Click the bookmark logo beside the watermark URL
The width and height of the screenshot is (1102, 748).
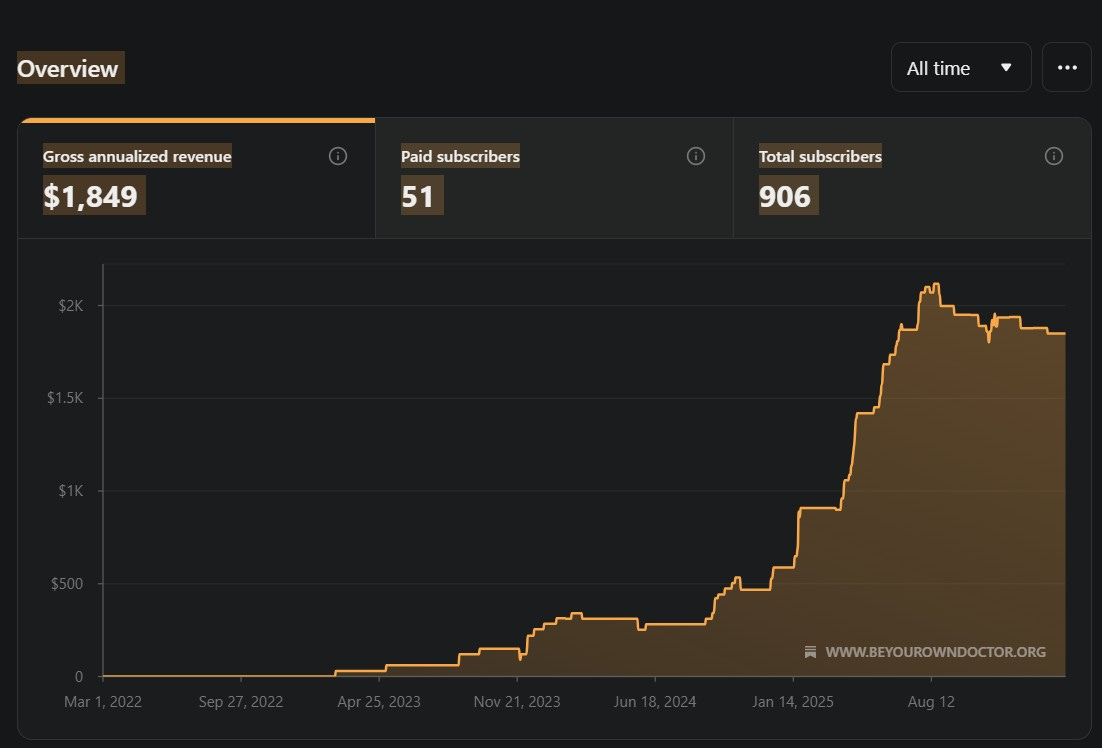coord(810,652)
